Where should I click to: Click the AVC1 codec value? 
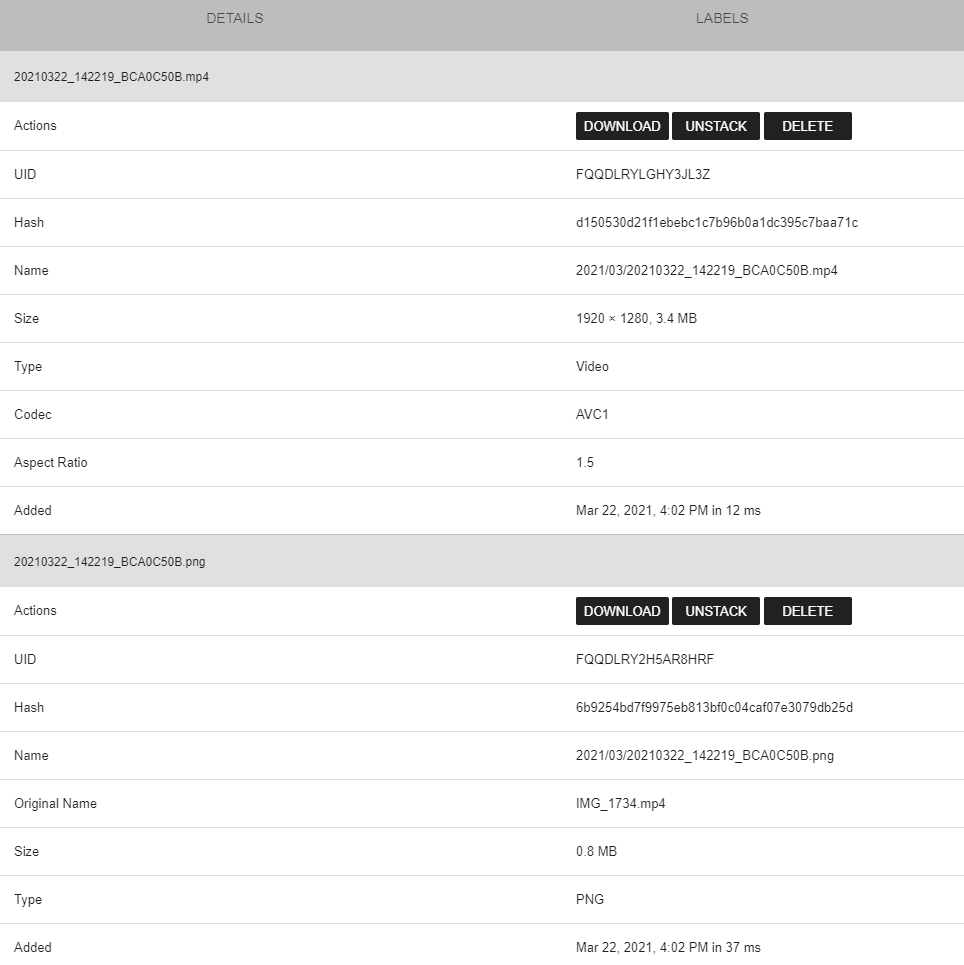coord(592,415)
